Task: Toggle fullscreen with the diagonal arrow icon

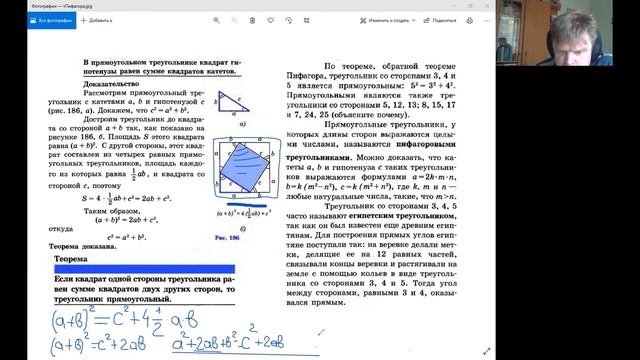Action: (487, 351)
